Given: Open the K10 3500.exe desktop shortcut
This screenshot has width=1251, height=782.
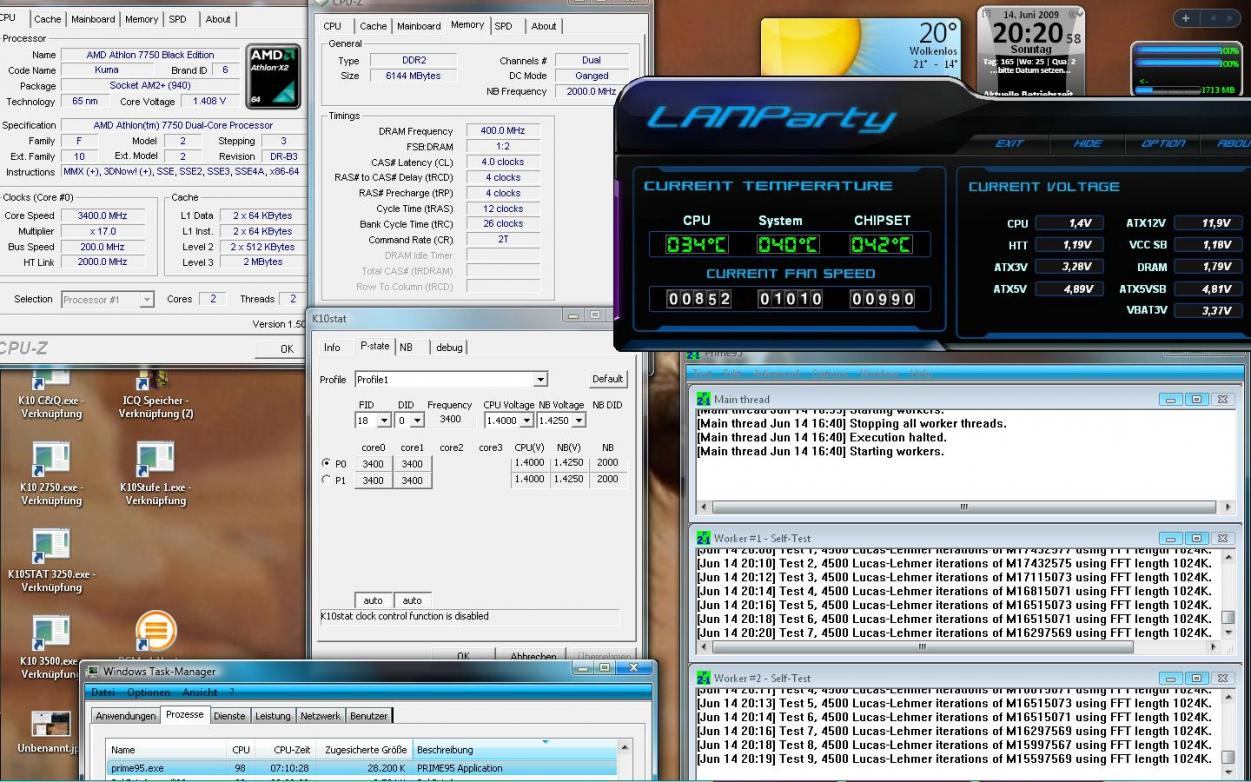Looking at the screenshot, I should click(x=51, y=649).
